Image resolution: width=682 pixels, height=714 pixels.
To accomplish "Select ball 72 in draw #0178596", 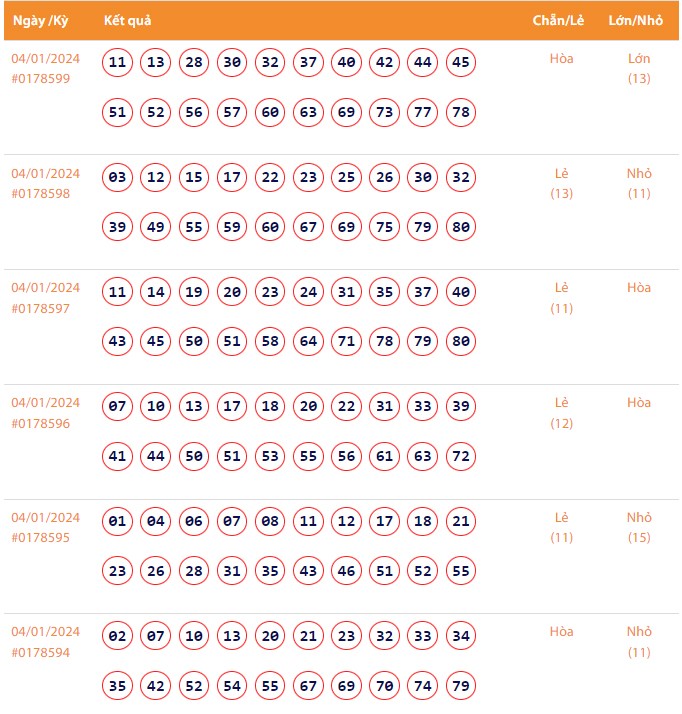I will click(x=461, y=456).
